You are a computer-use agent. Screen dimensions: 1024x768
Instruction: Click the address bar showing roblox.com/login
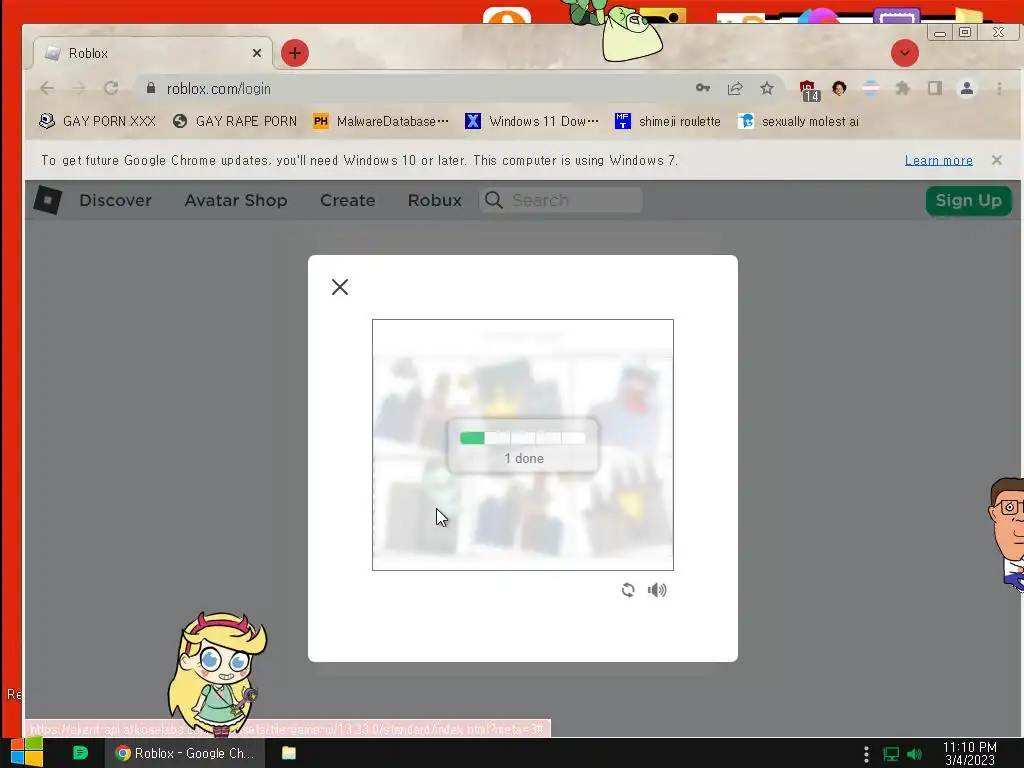click(x=418, y=88)
